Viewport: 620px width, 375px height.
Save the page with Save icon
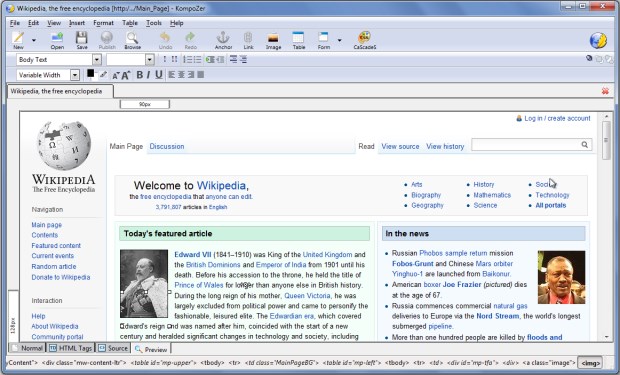pos(82,40)
